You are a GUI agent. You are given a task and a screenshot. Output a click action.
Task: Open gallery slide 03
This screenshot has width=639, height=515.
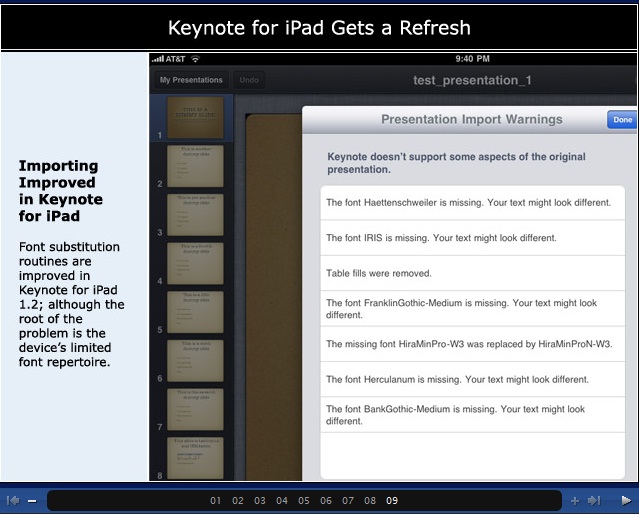point(260,501)
